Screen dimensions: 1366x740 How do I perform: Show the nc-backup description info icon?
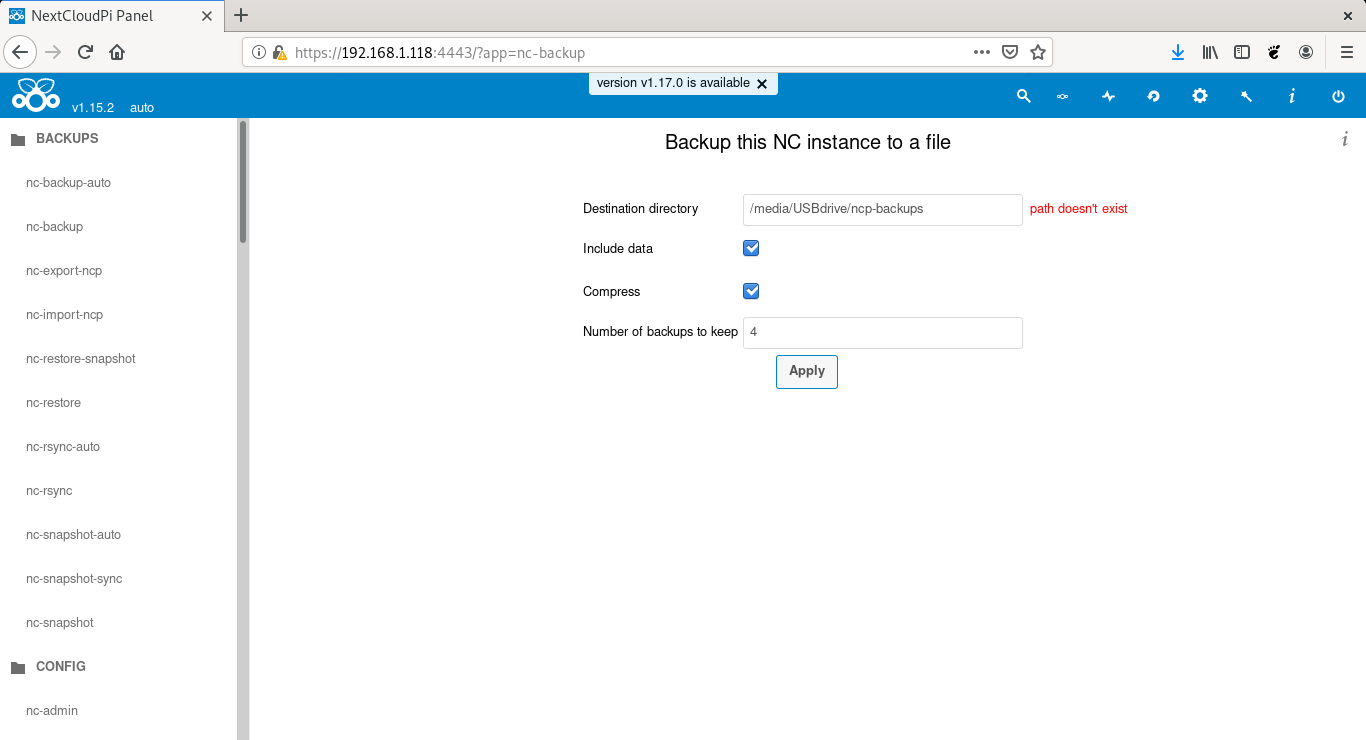click(x=1345, y=139)
